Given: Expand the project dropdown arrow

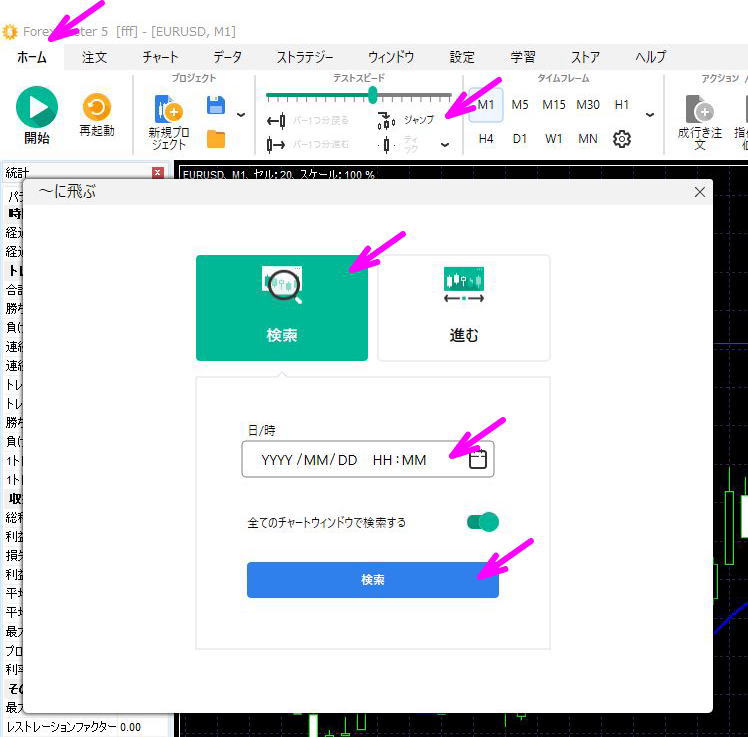Looking at the screenshot, I should click(x=241, y=115).
